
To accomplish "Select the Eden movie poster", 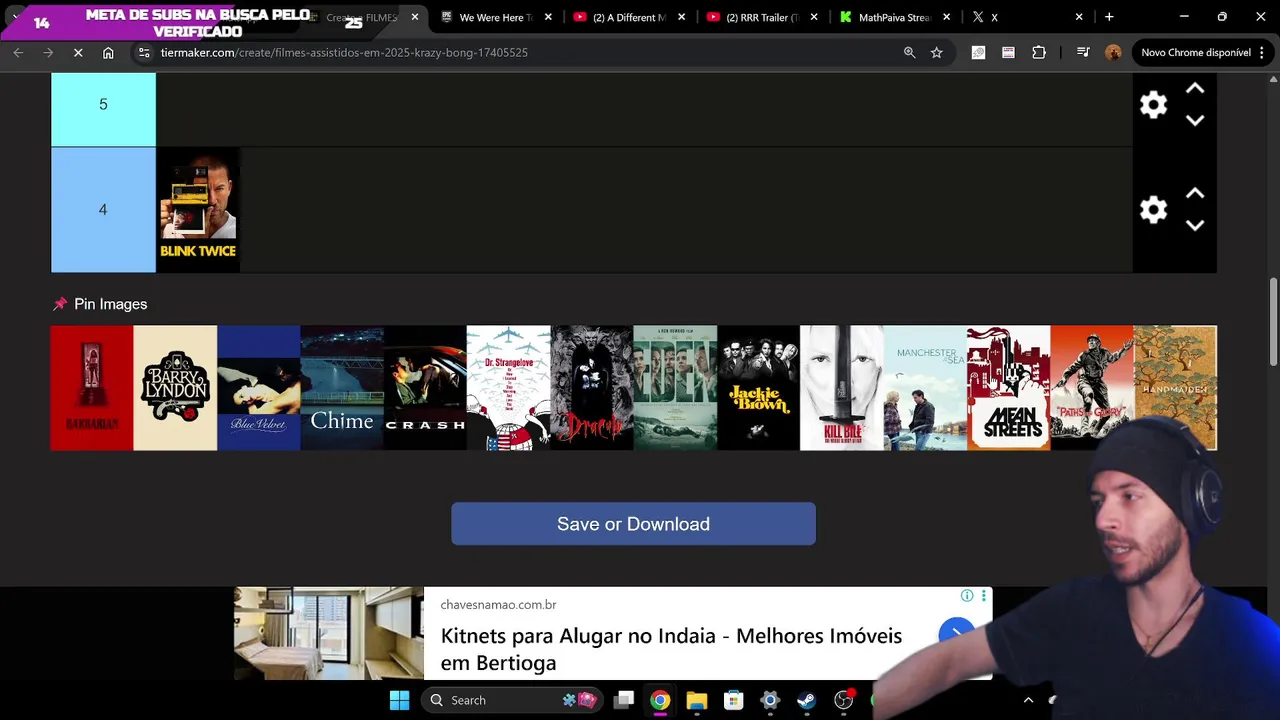I will click(675, 388).
